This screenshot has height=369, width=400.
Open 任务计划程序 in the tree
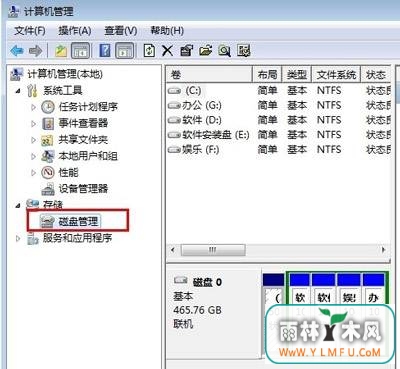click(88, 107)
